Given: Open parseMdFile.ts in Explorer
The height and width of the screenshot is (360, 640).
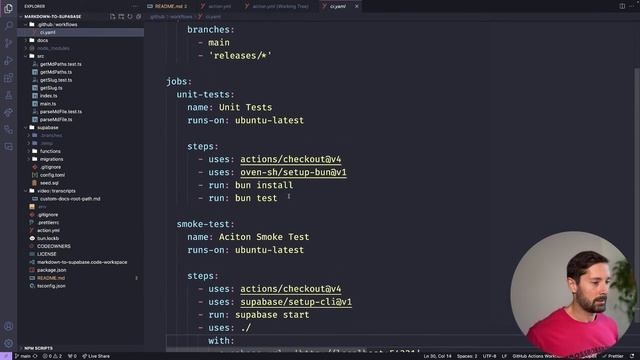Looking at the screenshot, I should point(56,120).
